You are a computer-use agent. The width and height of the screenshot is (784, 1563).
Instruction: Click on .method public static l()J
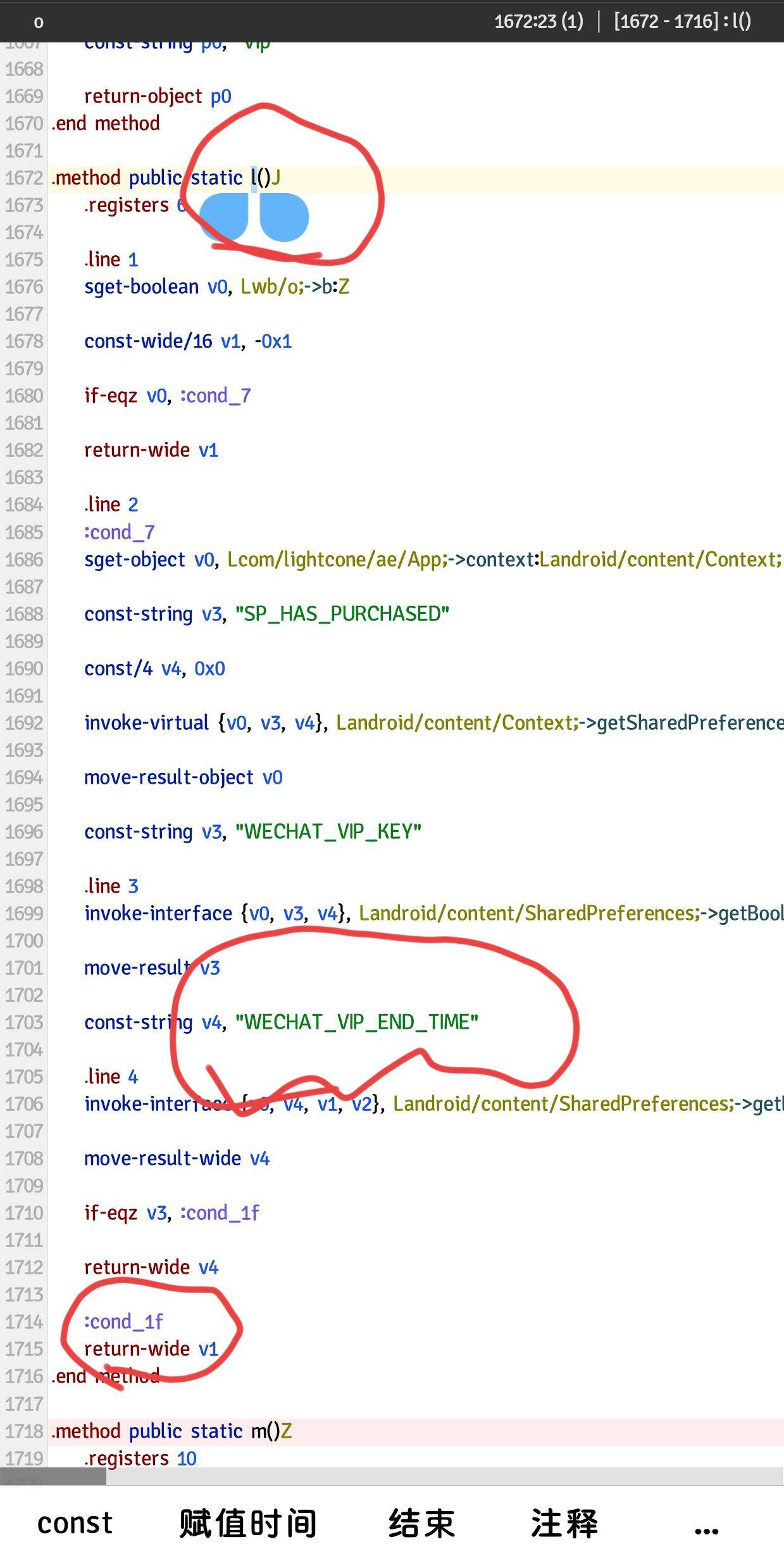point(166,178)
